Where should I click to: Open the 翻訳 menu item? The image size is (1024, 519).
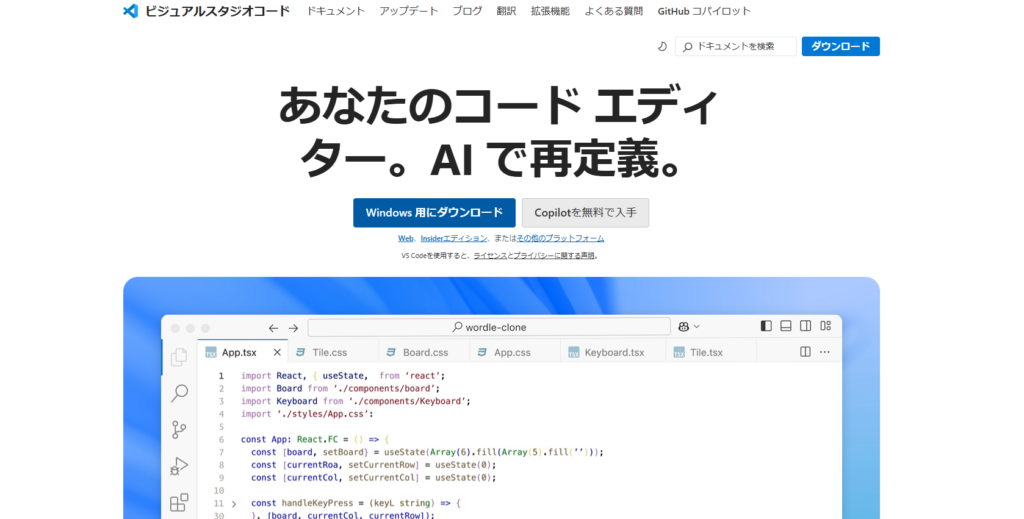click(506, 11)
